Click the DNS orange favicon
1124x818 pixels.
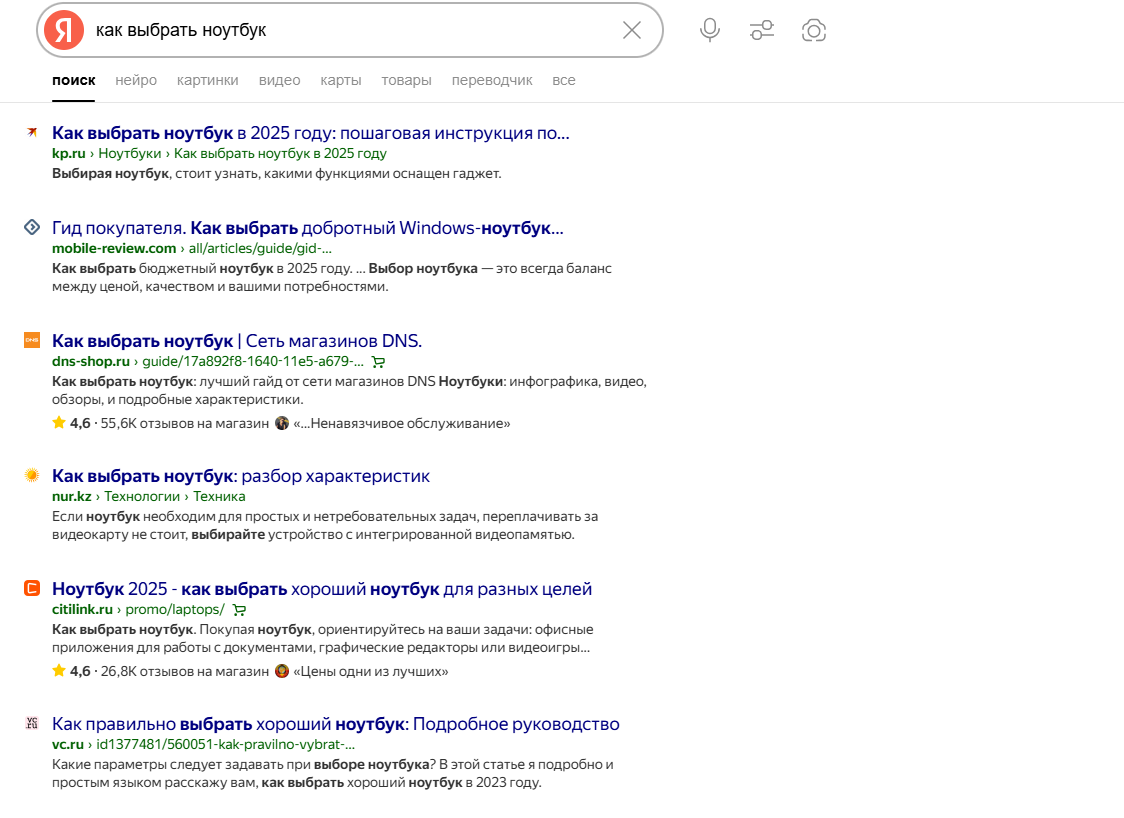click(x=32, y=340)
